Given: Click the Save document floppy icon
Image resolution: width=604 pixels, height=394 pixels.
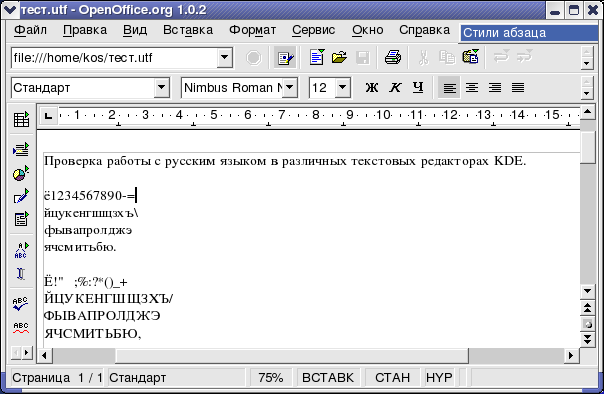Looking at the screenshot, I should 362,58.
